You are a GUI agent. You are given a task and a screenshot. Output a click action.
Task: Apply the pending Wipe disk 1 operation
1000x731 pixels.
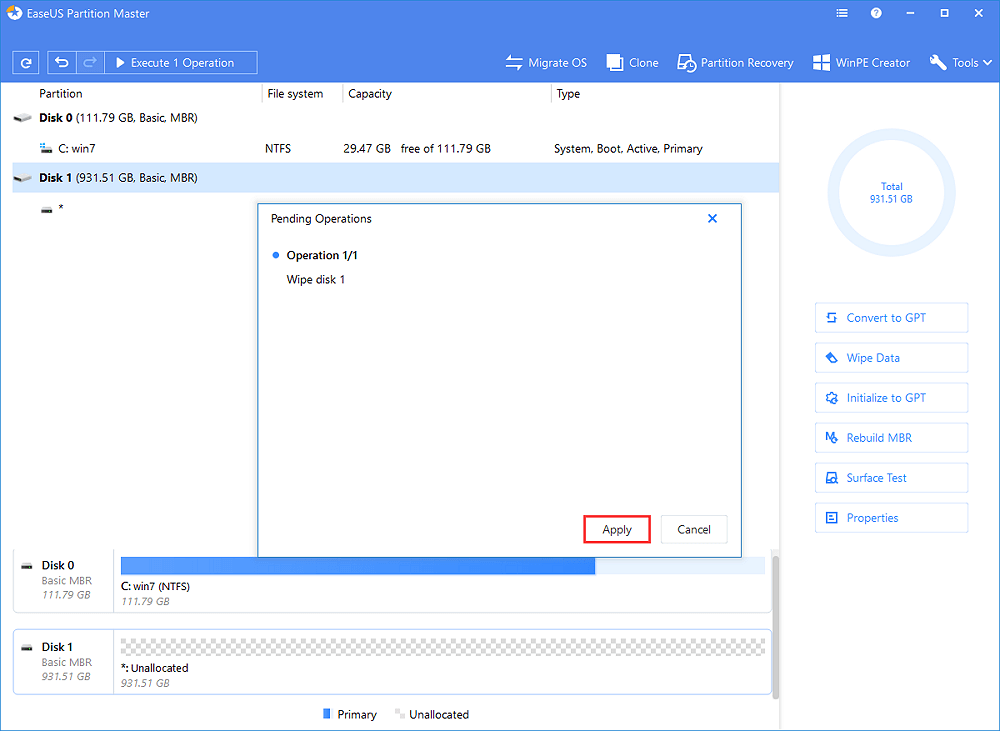616,529
